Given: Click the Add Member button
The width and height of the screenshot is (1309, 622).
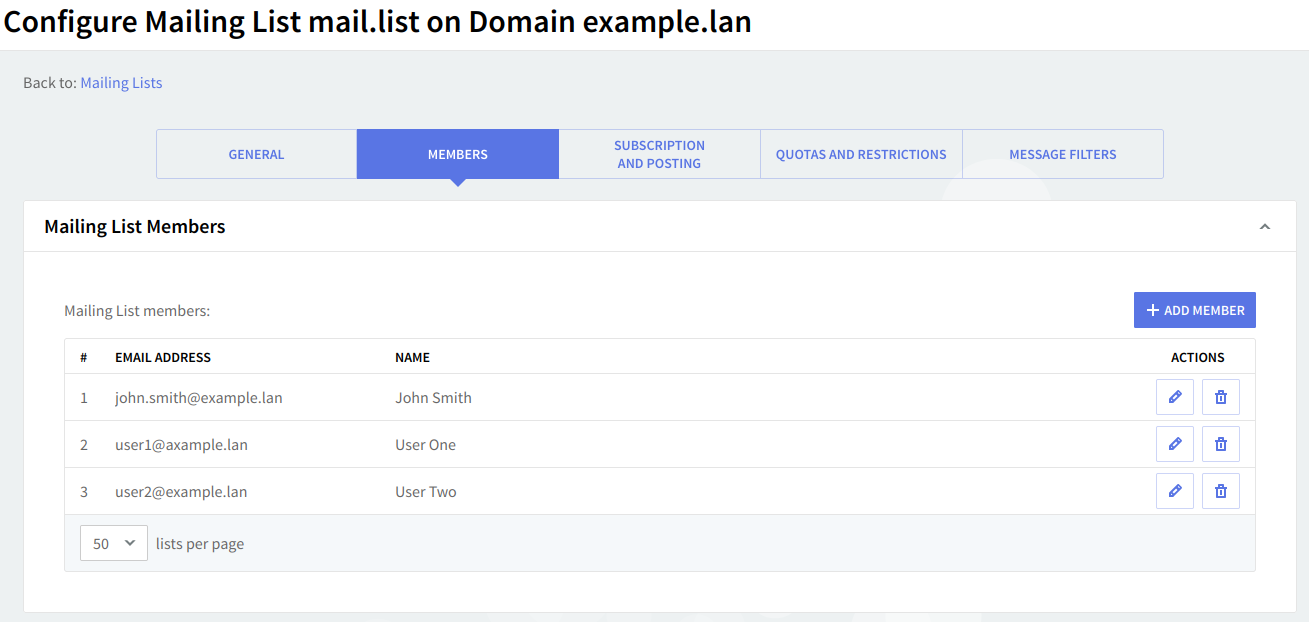Looking at the screenshot, I should coord(1194,310).
